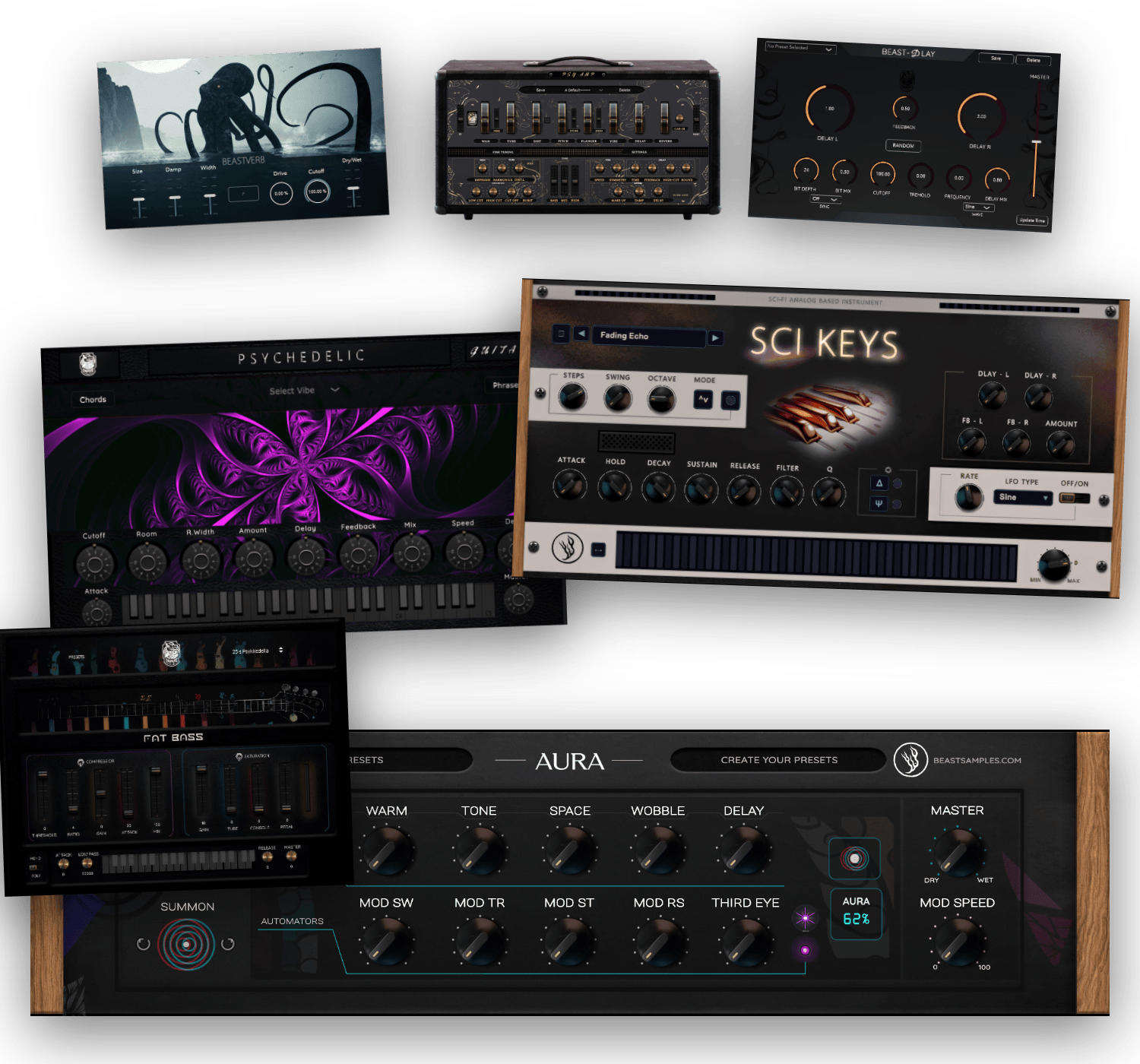Click next preset arrow in Sci Keys

(x=715, y=337)
